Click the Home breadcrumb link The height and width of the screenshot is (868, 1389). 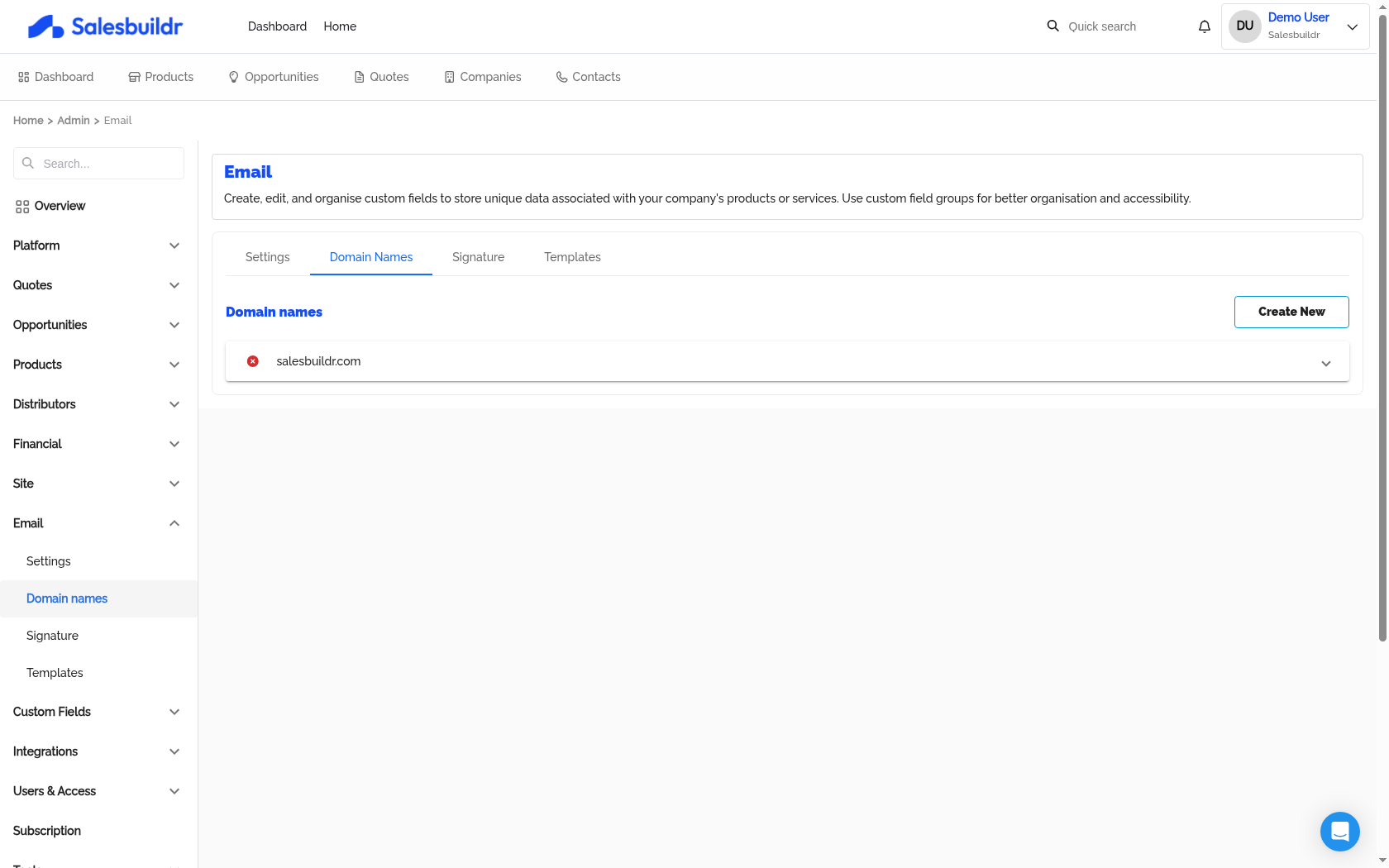pos(28,121)
